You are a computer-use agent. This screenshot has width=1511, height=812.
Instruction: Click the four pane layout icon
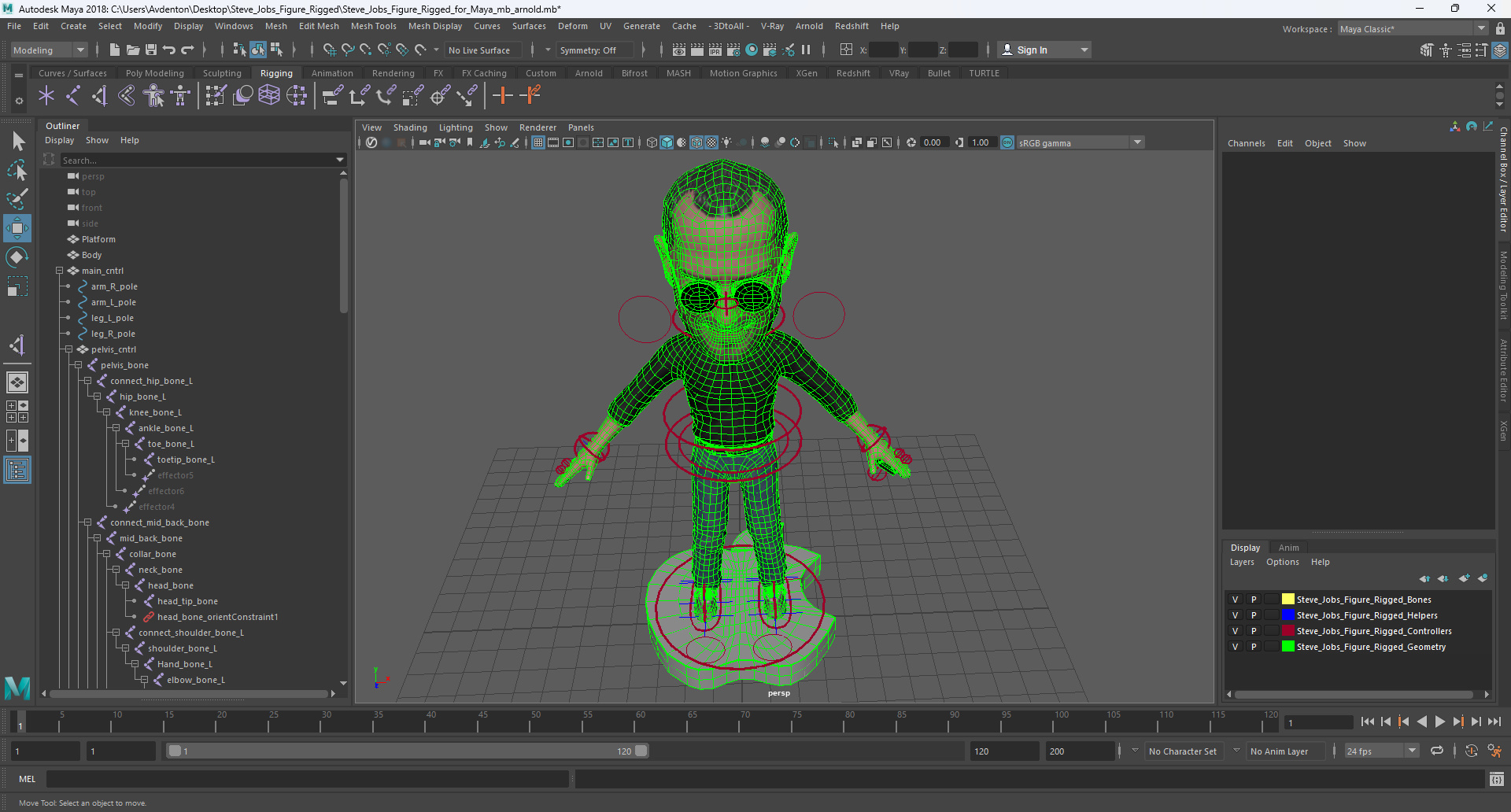pos(17,412)
